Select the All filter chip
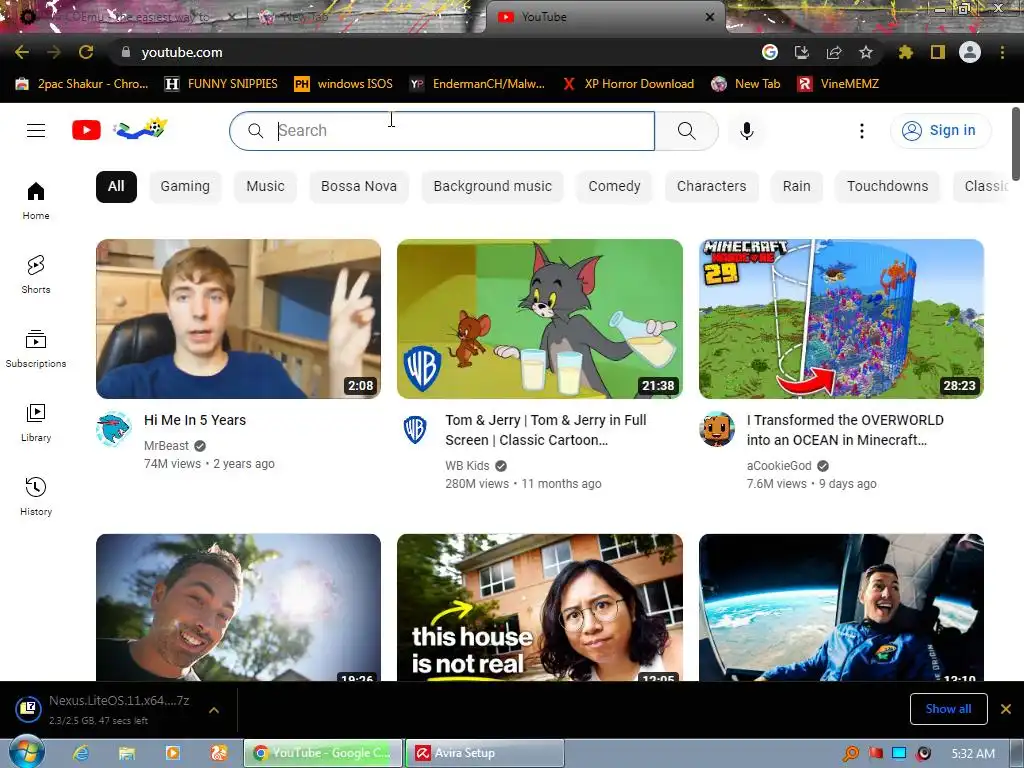Screen dimensions: 1024x768 [x=116, y=187]
